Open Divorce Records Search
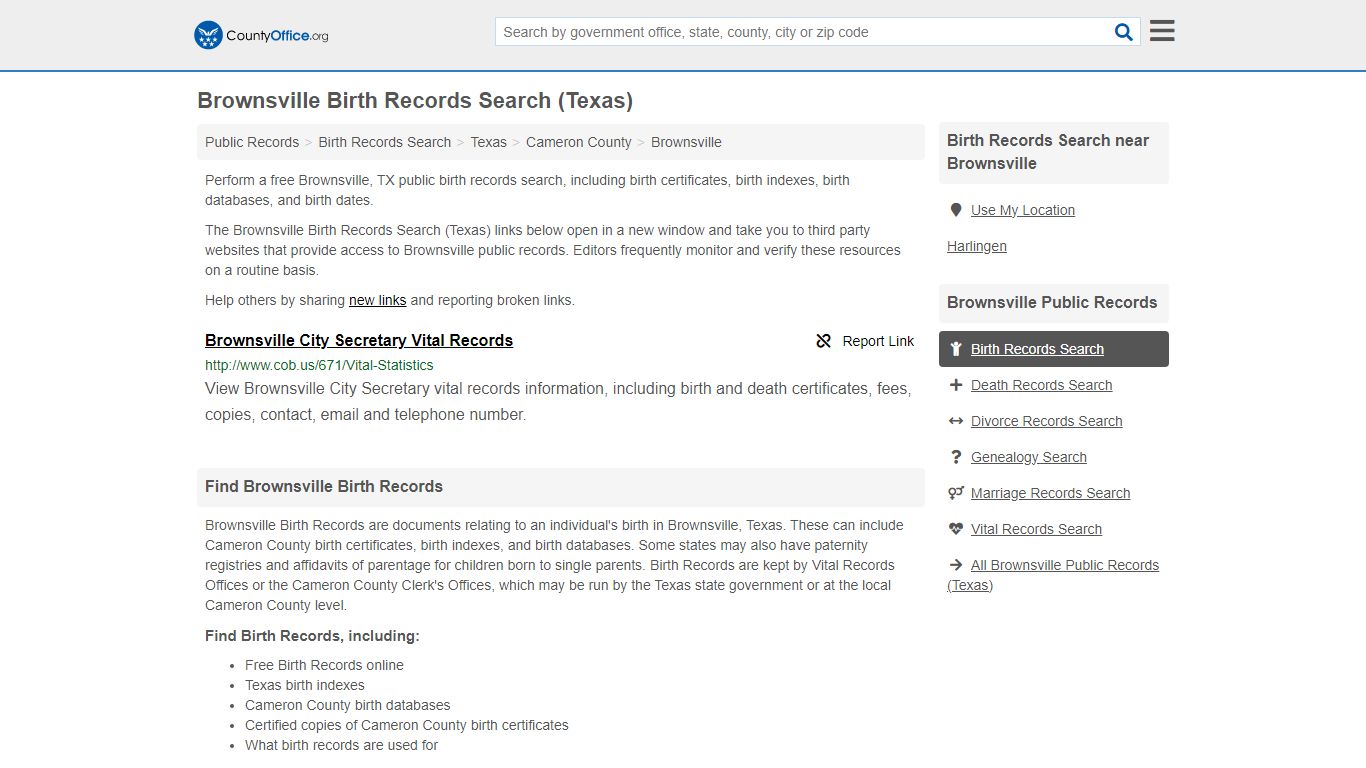1366x768 pixels. point(1046,421)
